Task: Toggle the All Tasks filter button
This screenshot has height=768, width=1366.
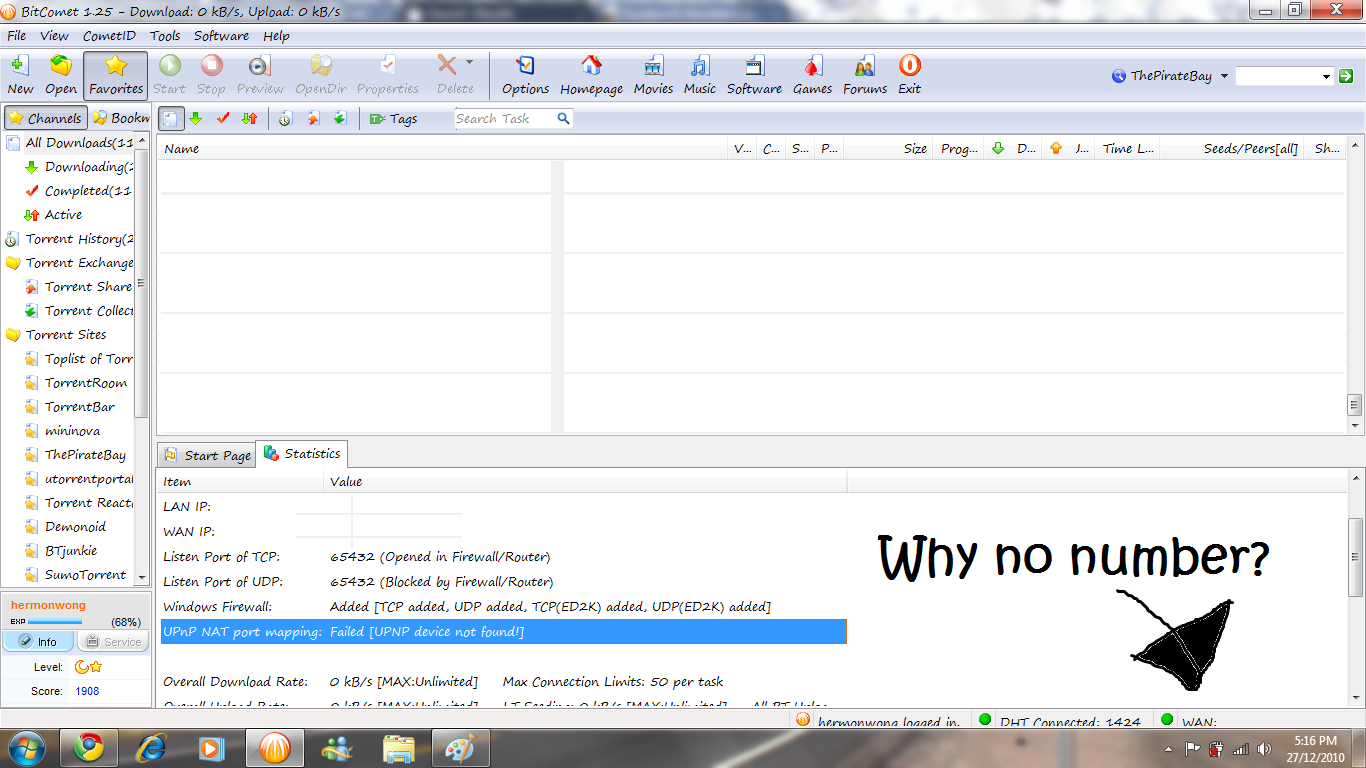Action: point(171,118)
